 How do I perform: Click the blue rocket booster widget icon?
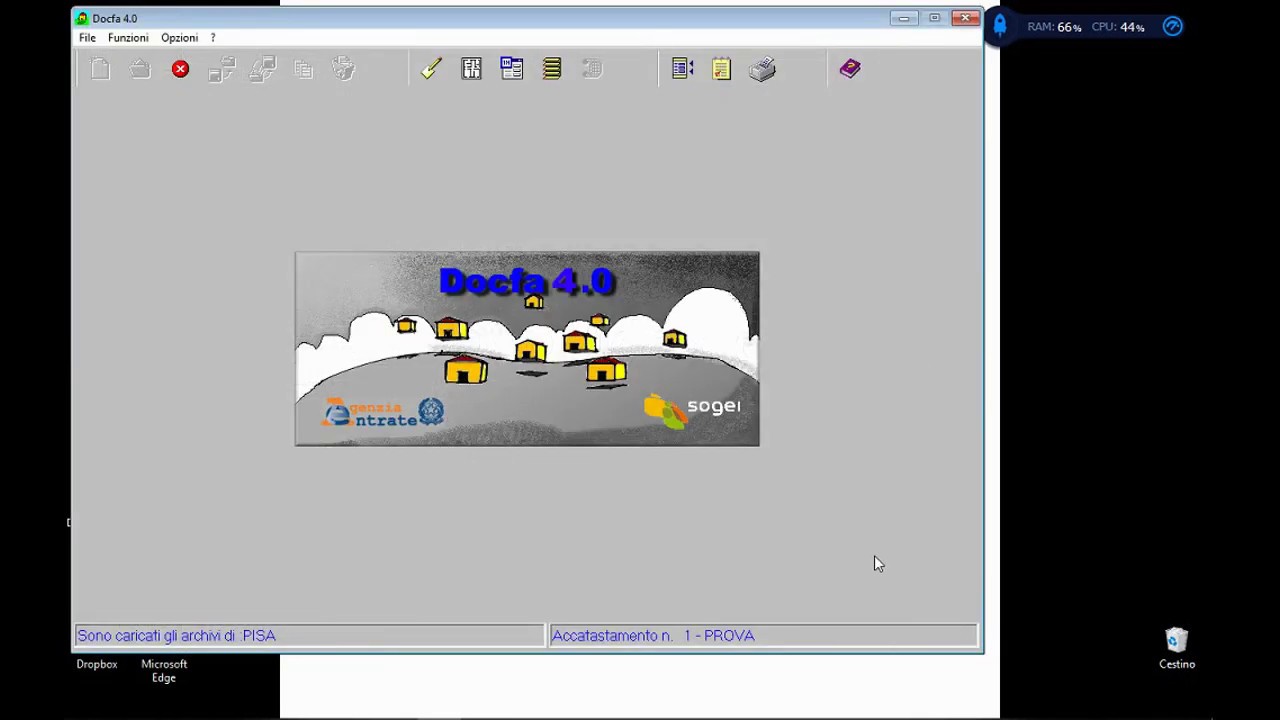click(999, 26)
